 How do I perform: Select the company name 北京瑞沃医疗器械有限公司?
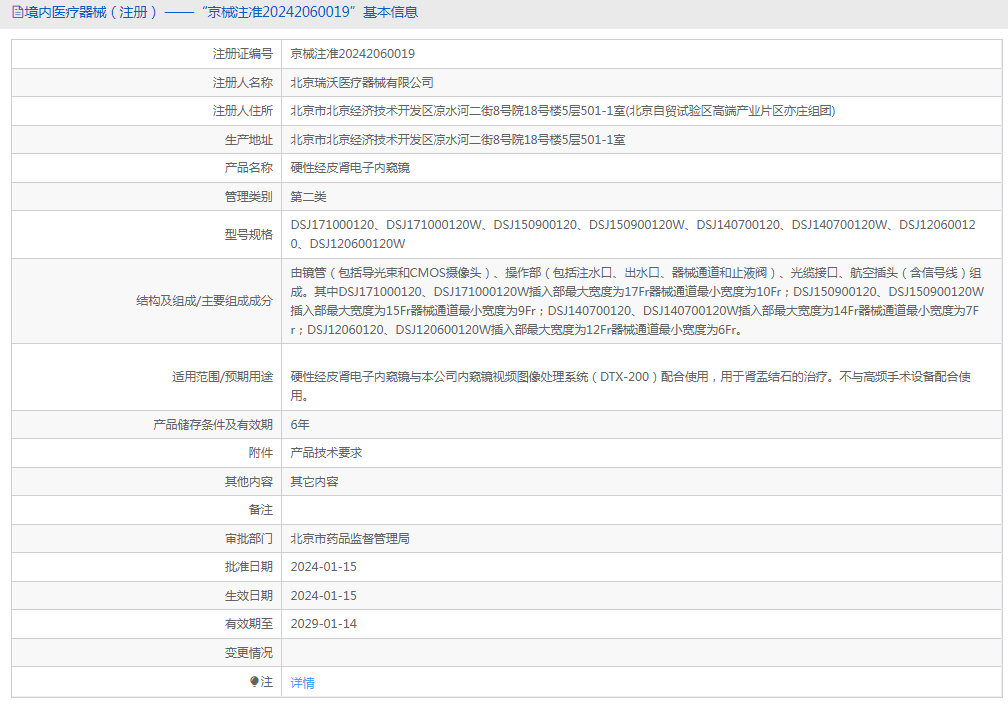coord(361,82)
